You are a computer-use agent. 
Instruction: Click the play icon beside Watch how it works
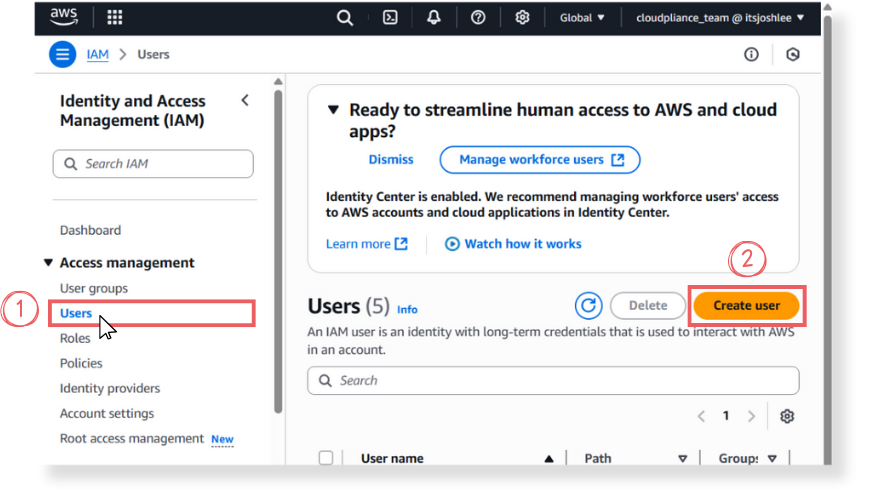click(x=452, y=244)
